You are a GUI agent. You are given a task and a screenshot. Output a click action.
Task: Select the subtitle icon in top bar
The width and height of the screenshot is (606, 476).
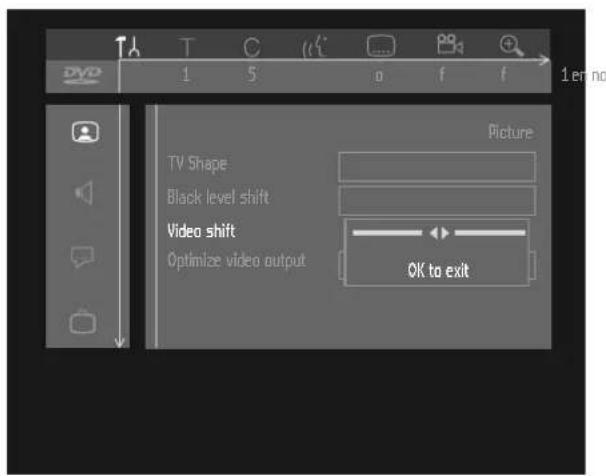pyautogui.click(x=381, y=46)
